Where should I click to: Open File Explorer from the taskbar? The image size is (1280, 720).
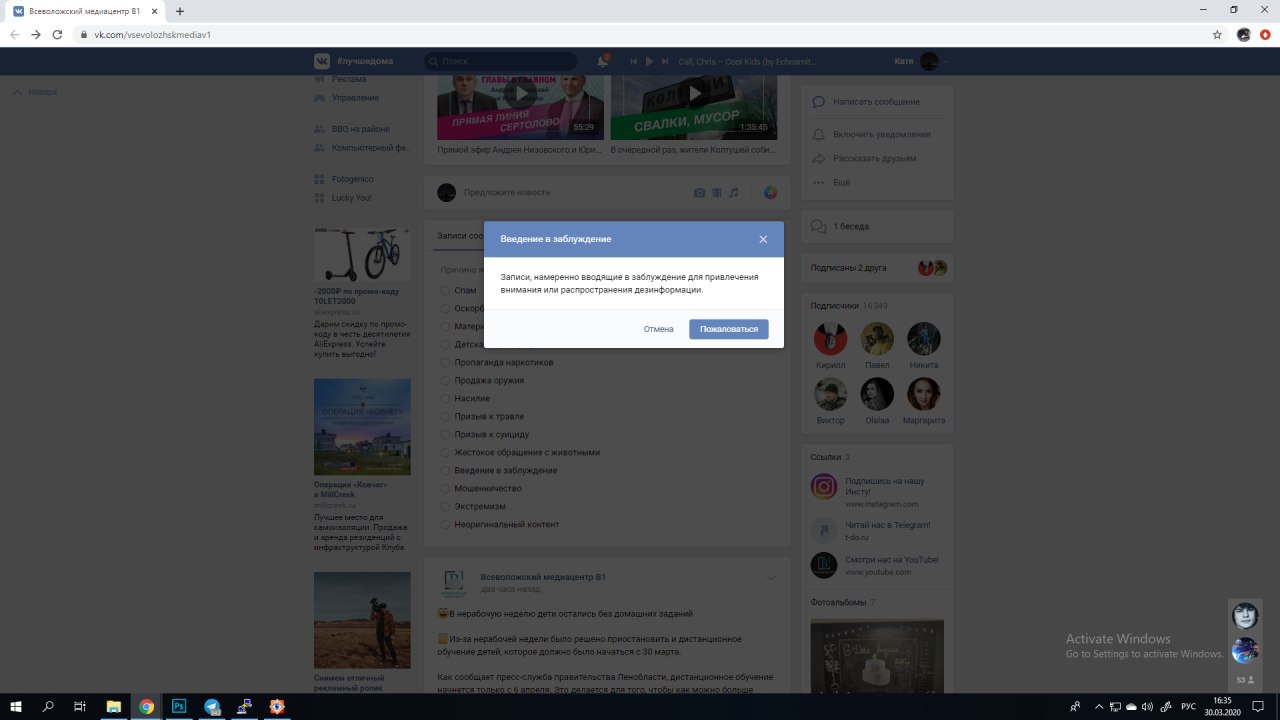coord(113,706)
